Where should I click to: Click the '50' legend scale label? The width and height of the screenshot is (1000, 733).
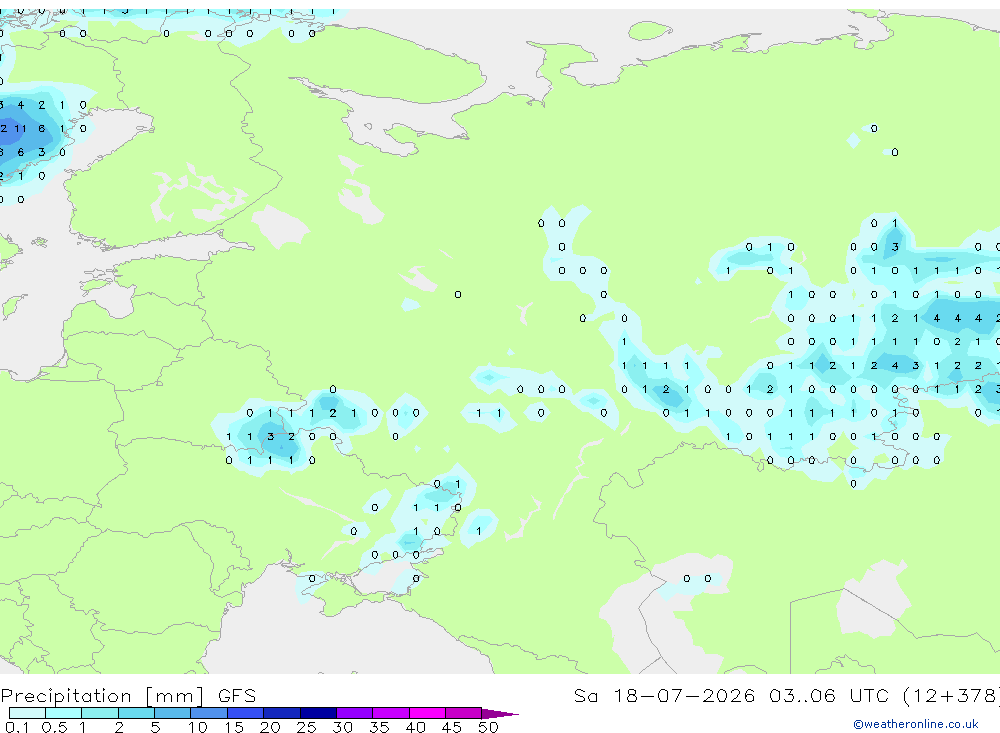pyautogui.click(x=488, y=727)
